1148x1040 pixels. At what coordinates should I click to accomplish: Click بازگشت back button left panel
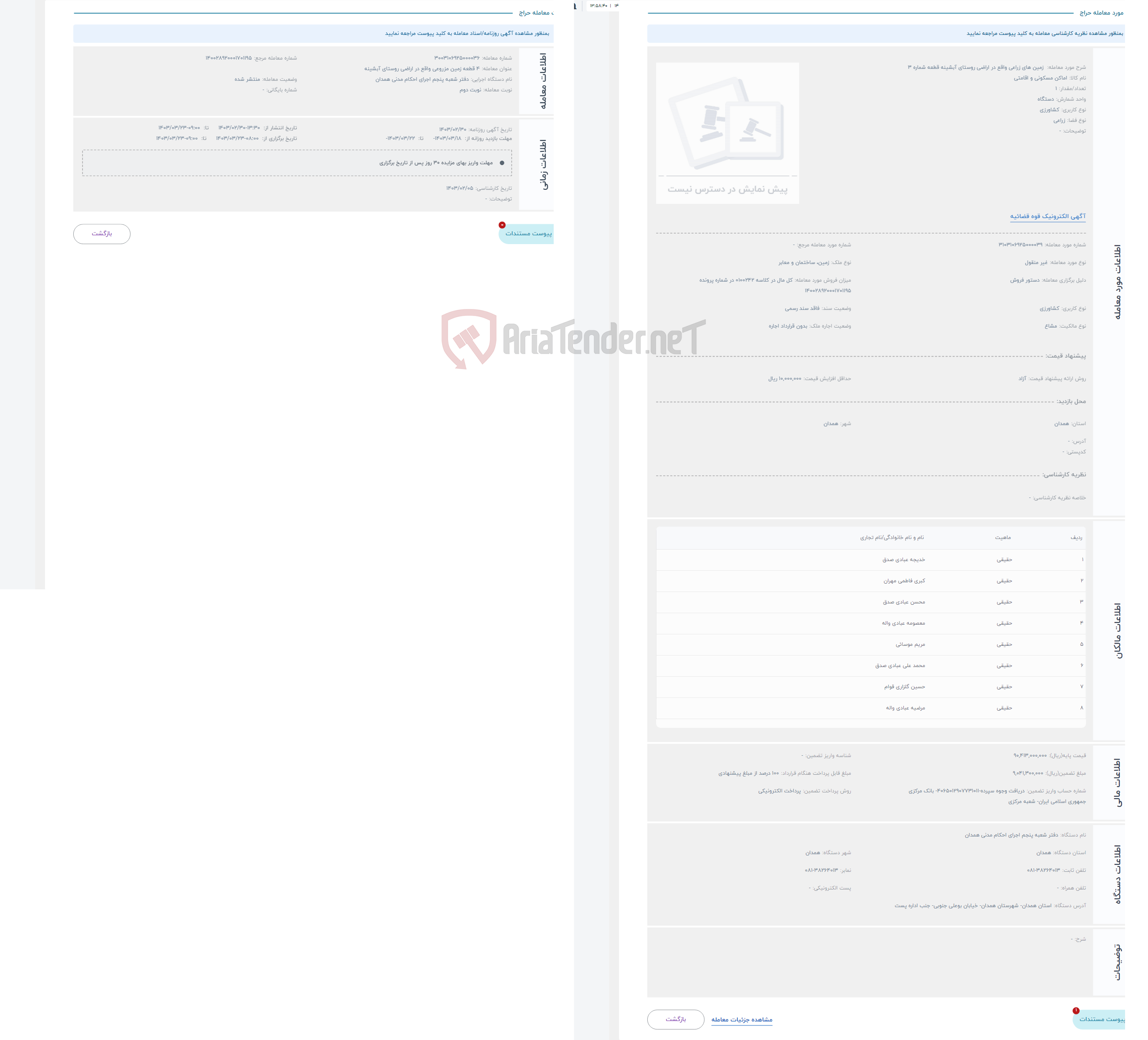pyautogui.click(x=99, y=233)
